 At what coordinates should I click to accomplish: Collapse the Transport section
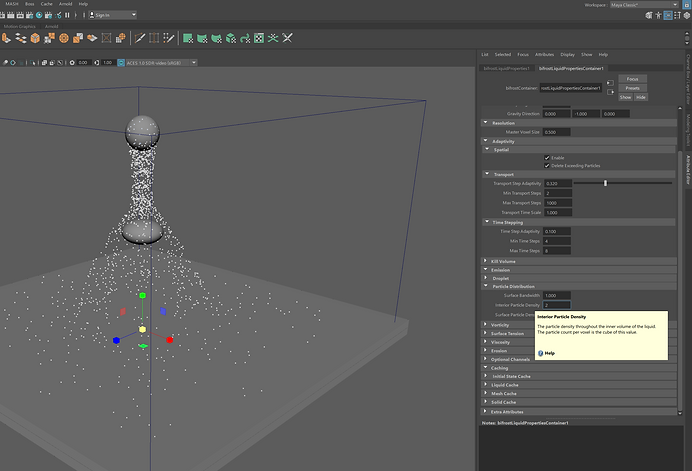[487, 174]
